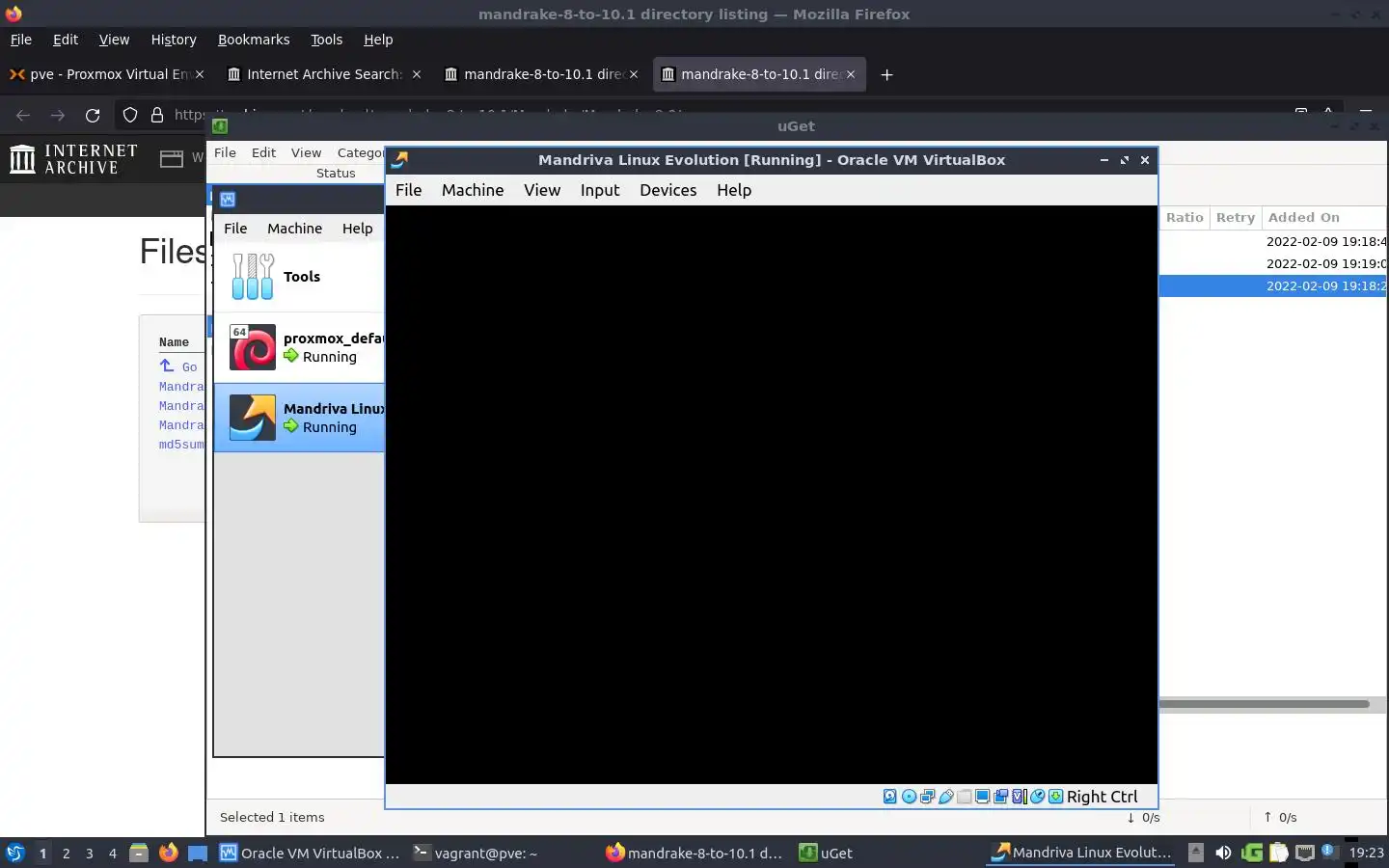Click the Internet Archive logo
The image size is (1389, 868).
click(x=73, y=159)
